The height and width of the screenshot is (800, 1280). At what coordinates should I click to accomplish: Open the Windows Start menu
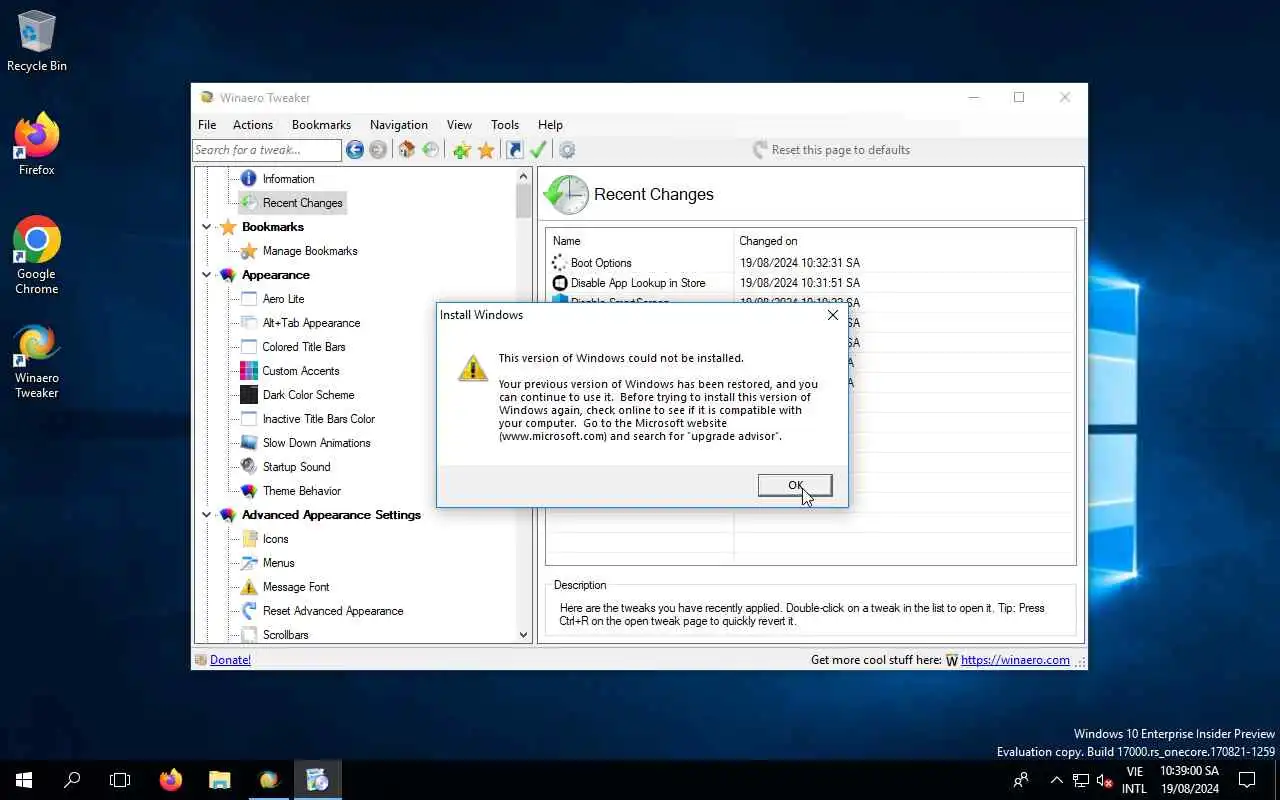click(x=24, y=780)
